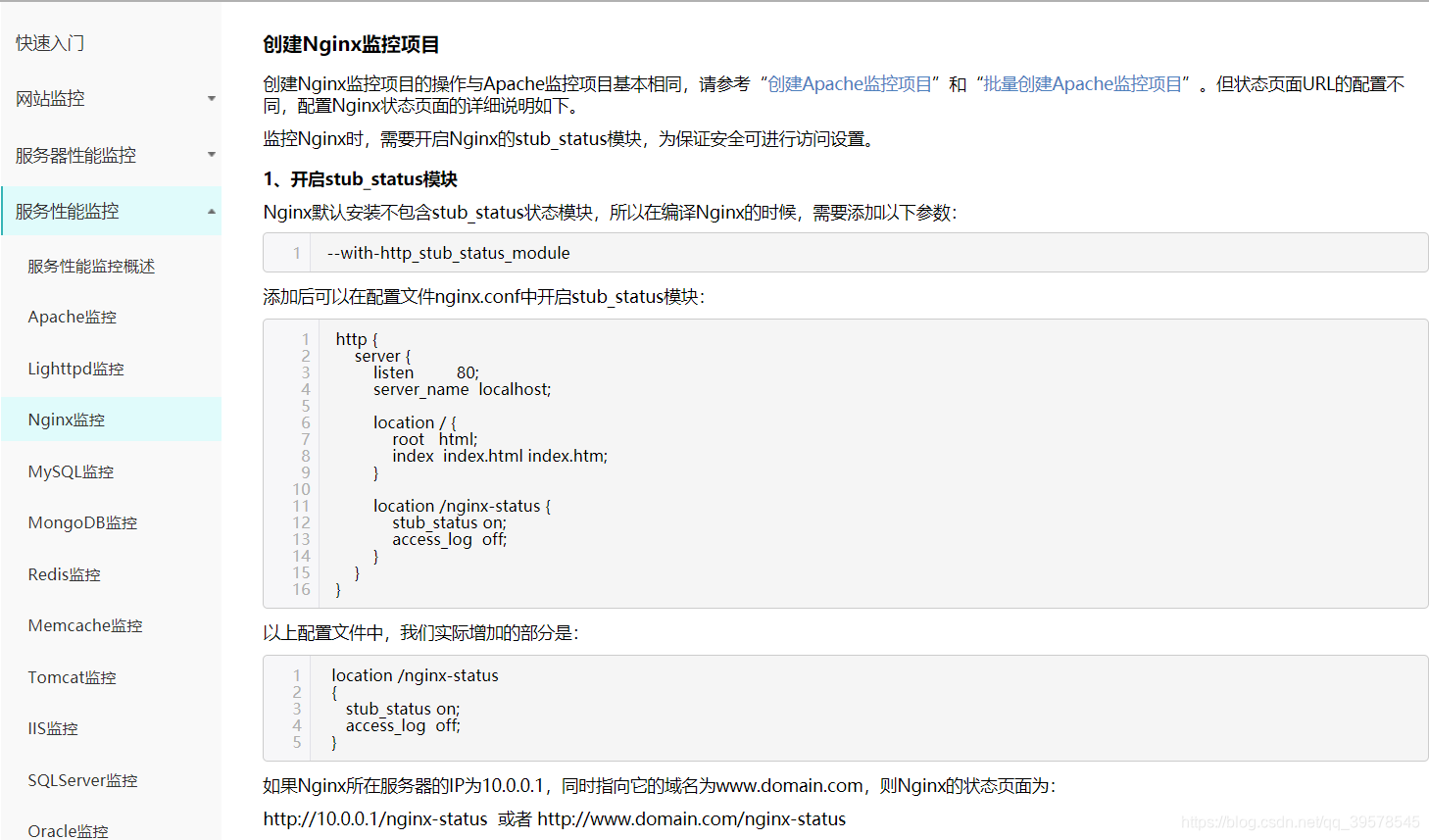1429x840 pixels.
Task: Open Nginx监控 in the sidebar
Action: (67, 420)
